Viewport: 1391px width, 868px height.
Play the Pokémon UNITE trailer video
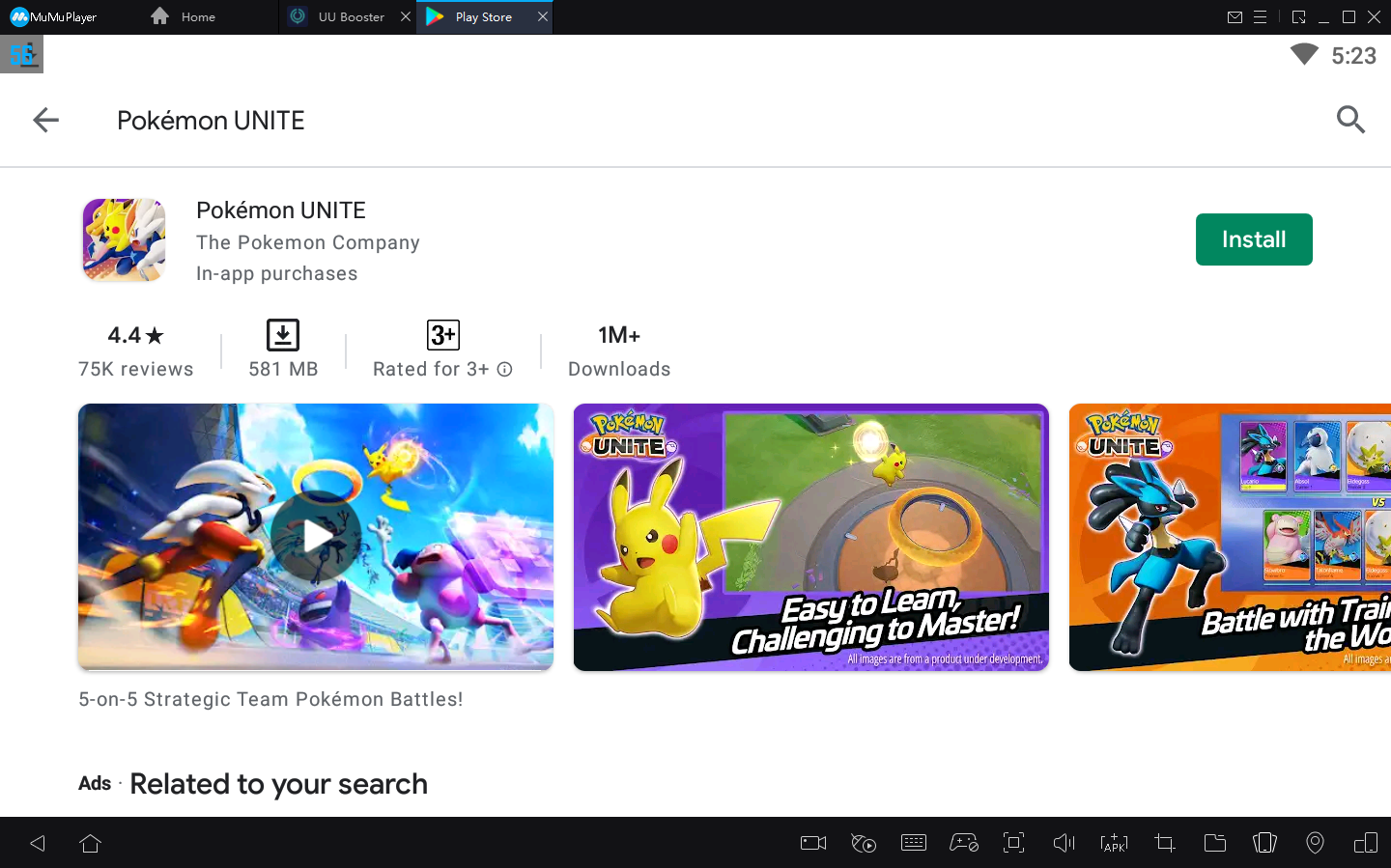point(316,537)
